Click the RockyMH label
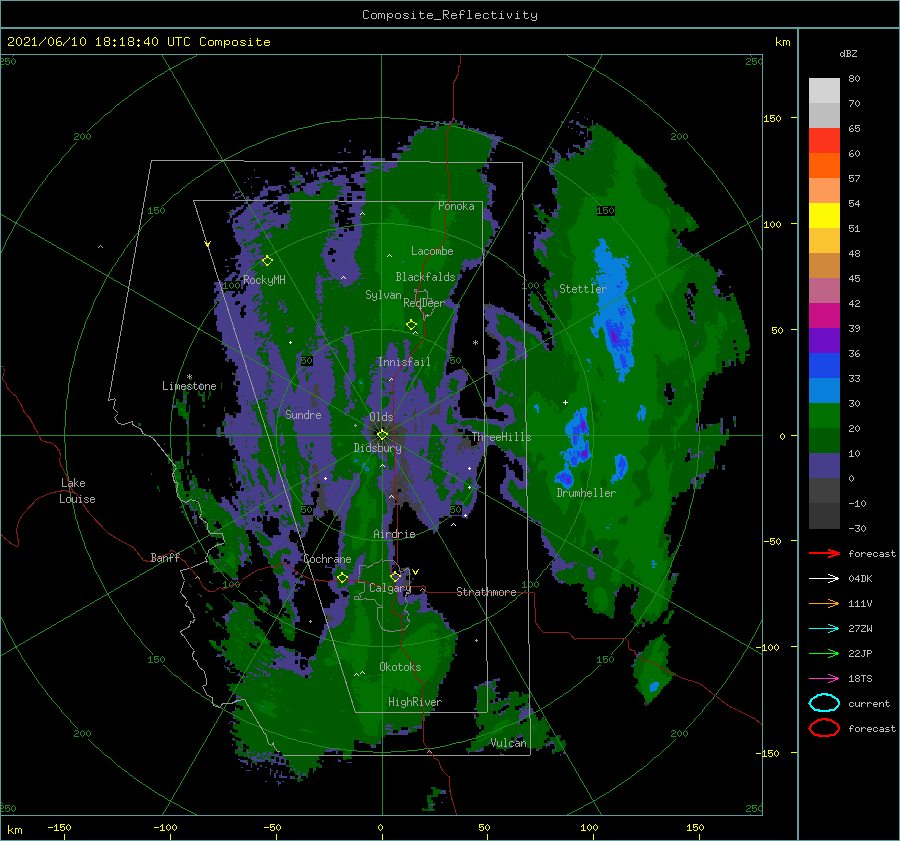 pyautogui.click(x=264, y=280)
